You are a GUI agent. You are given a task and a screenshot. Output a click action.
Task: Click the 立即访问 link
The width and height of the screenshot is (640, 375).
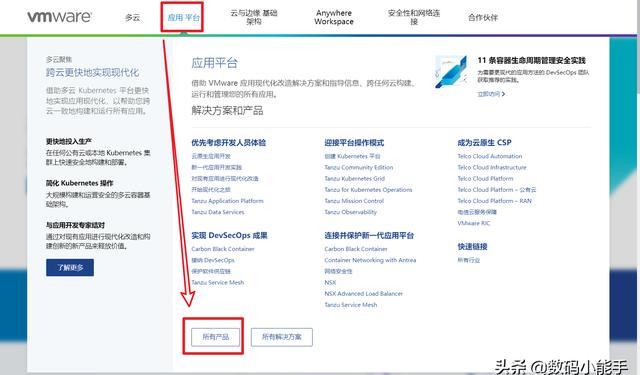point(491,94)
